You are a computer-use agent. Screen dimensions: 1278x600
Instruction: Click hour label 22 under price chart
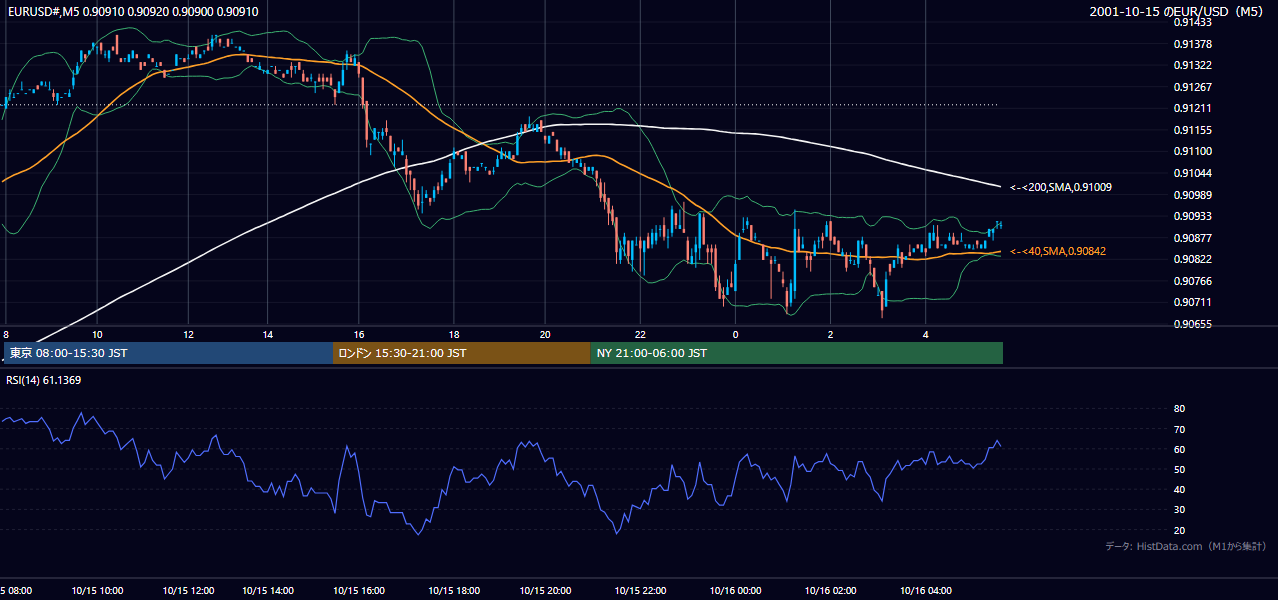[x=640, y=334]
